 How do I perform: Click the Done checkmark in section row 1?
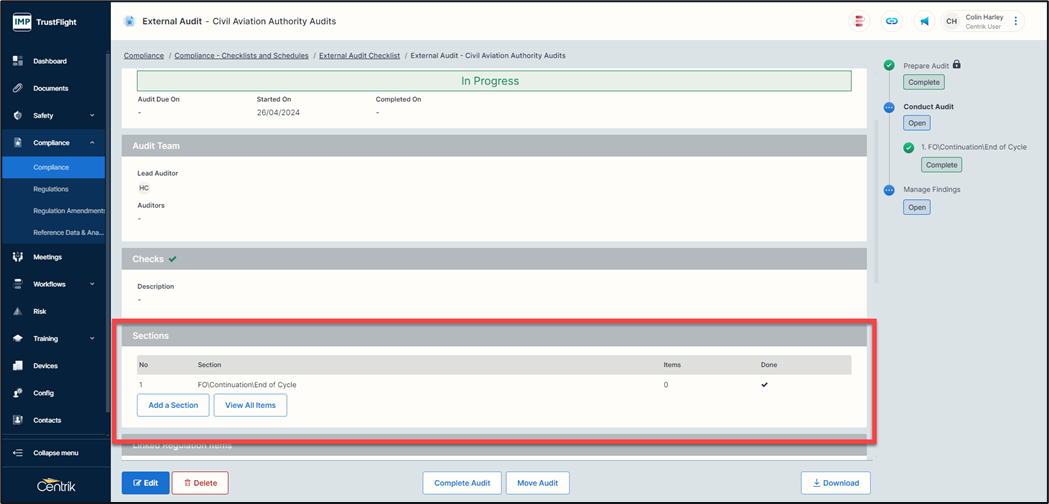click(765, 385)
